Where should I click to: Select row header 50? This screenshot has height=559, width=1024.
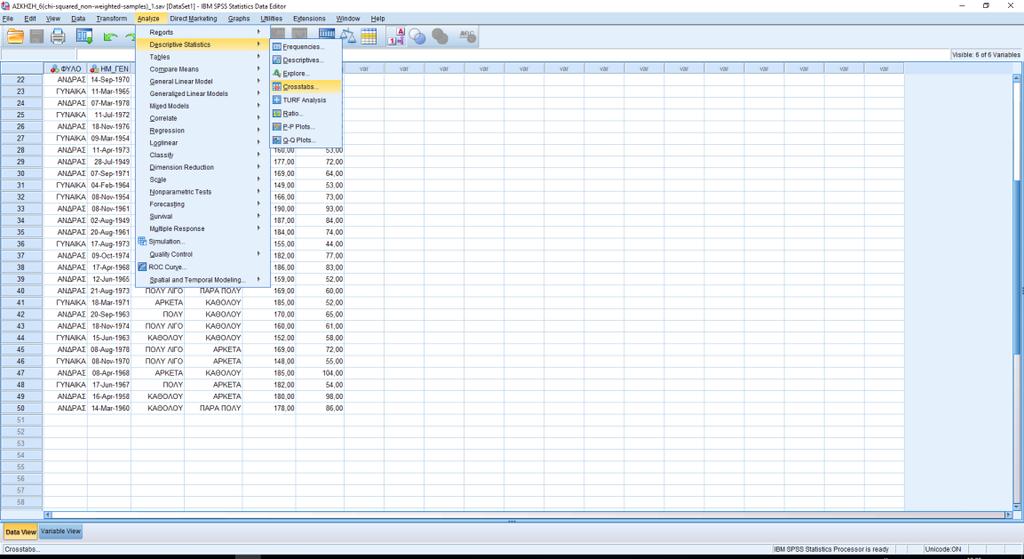pos(22,408)
